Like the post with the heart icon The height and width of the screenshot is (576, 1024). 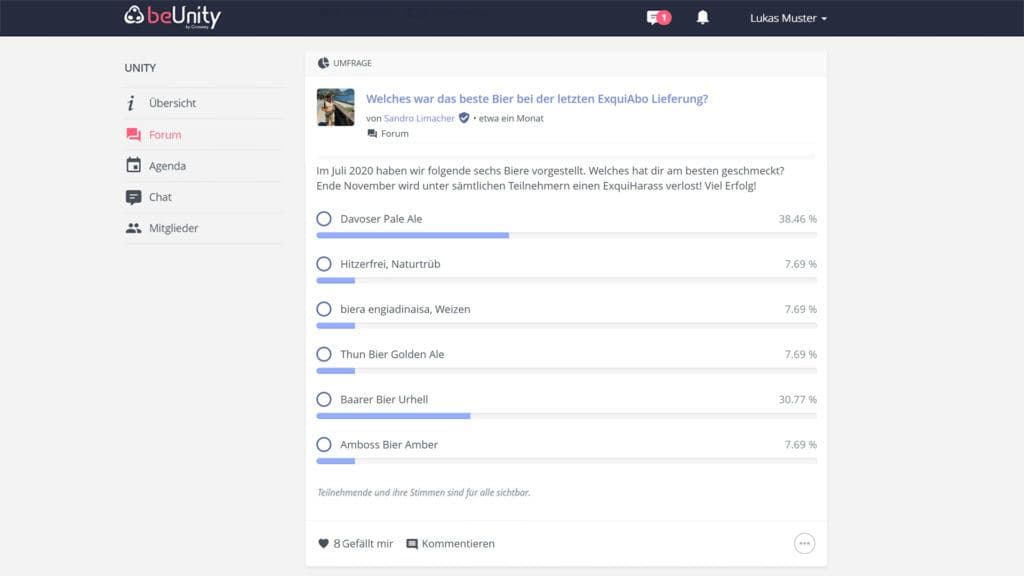click(x=323, y=543)
